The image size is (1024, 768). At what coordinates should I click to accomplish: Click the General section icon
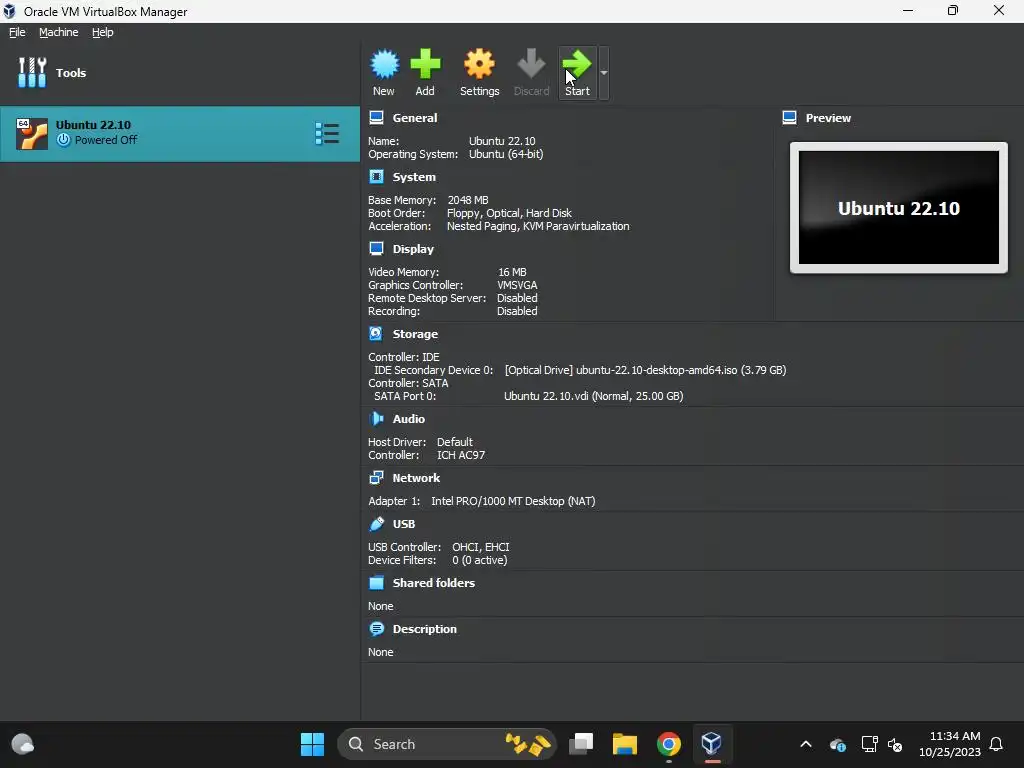coord(376,118)
